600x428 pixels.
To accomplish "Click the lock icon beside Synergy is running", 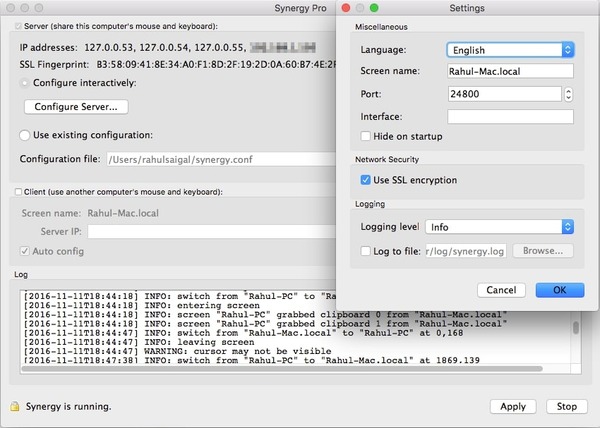I will (x=15, y=406).
